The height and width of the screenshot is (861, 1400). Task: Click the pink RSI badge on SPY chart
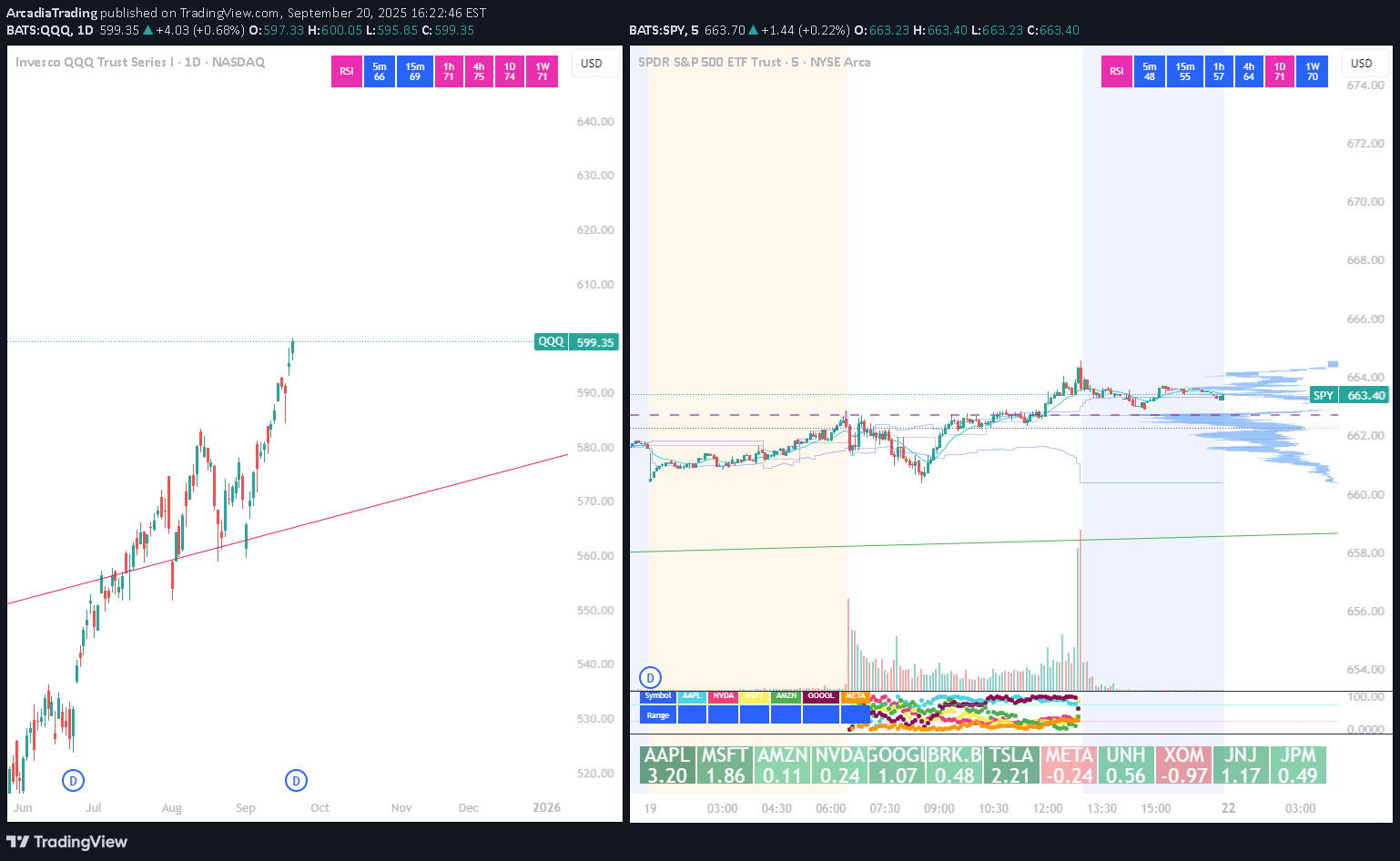click(1117, 71)
